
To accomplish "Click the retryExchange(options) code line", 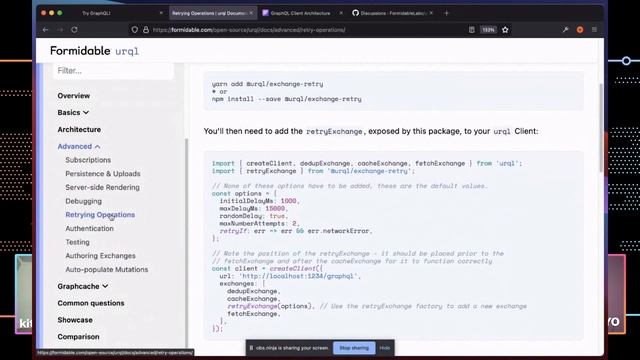I will pyautogui.click(x=271, y=306).
